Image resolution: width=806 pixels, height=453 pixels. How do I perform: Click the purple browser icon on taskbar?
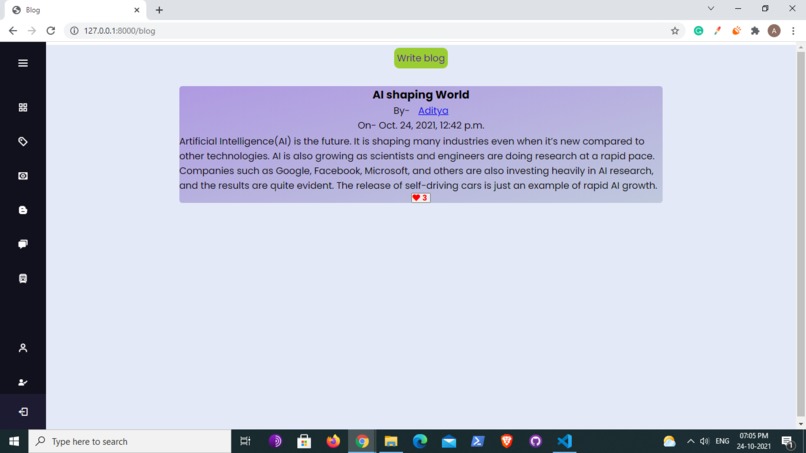[275, 441]
